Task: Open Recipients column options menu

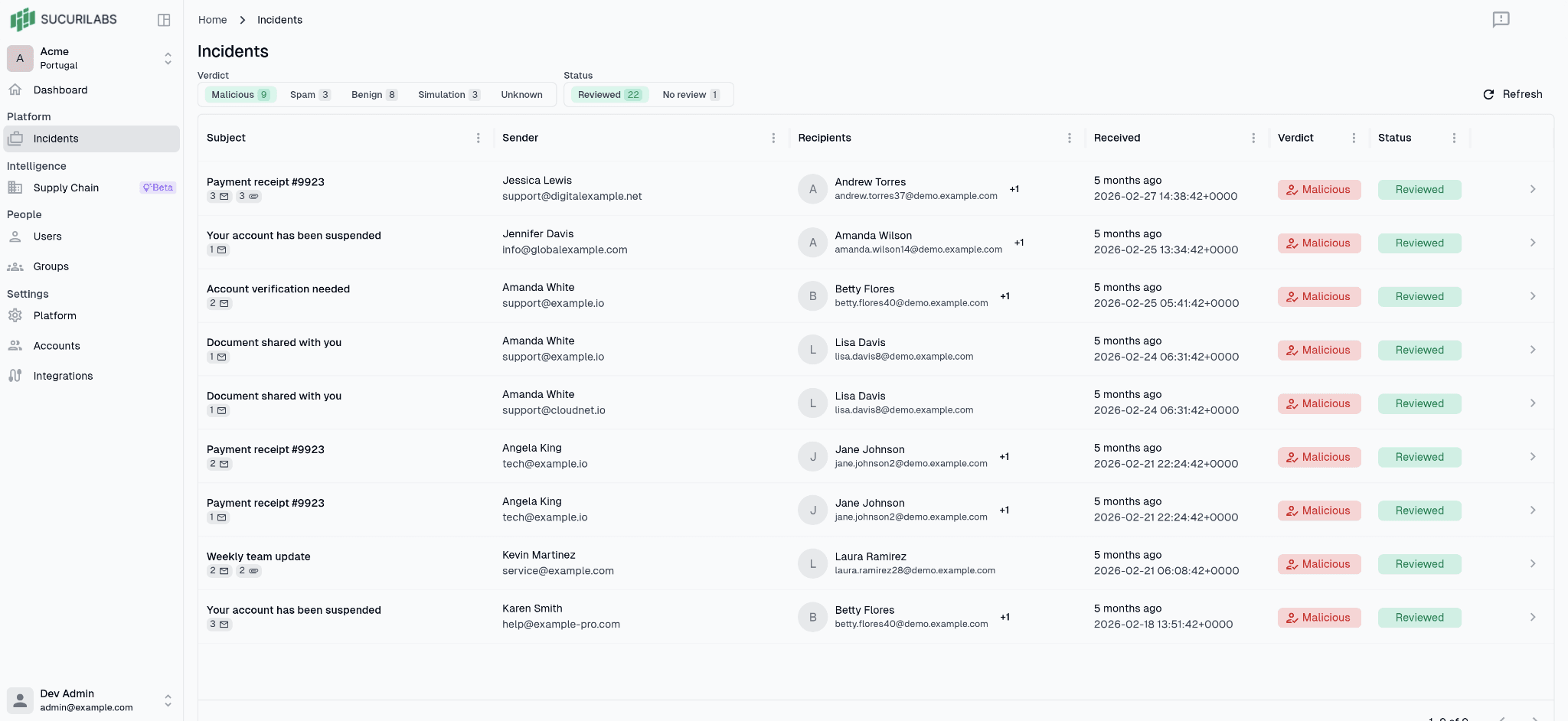Action: (x=1070, y=138)
